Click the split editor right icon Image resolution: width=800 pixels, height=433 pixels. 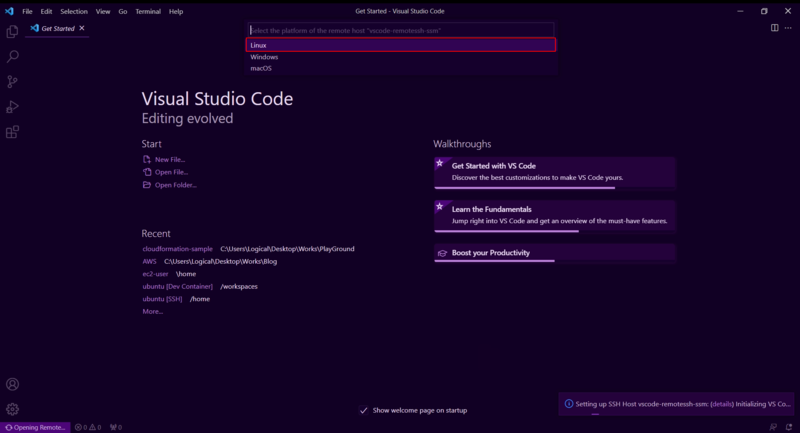[x=774, y=28]
